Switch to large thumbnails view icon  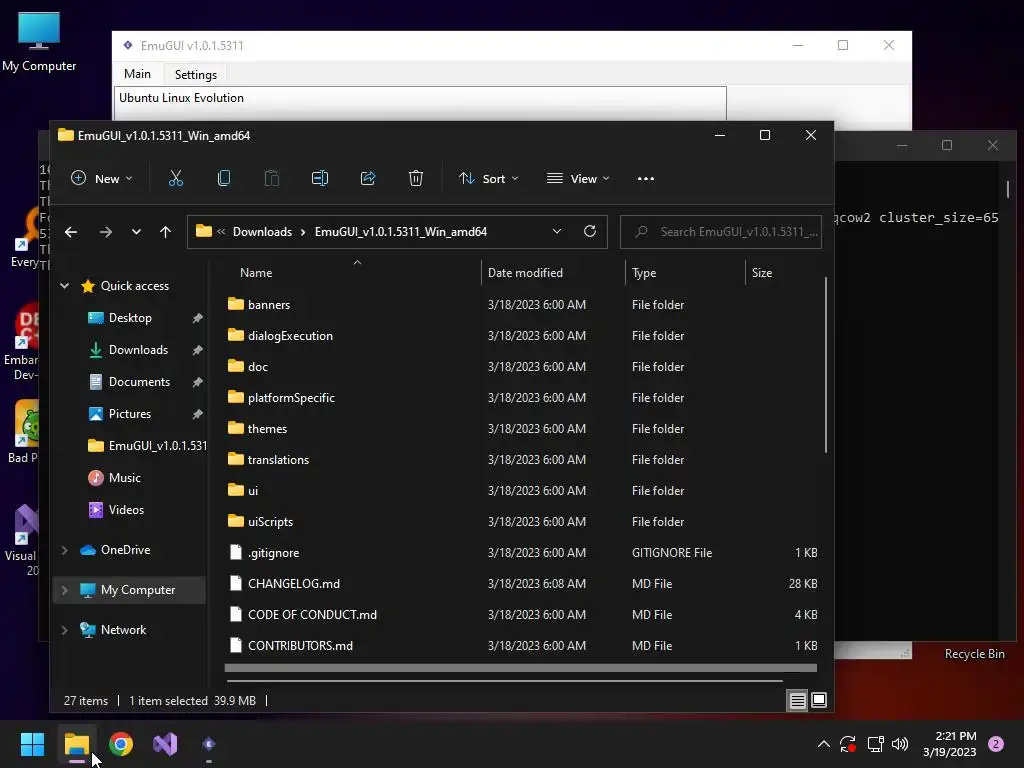(819, 701)
